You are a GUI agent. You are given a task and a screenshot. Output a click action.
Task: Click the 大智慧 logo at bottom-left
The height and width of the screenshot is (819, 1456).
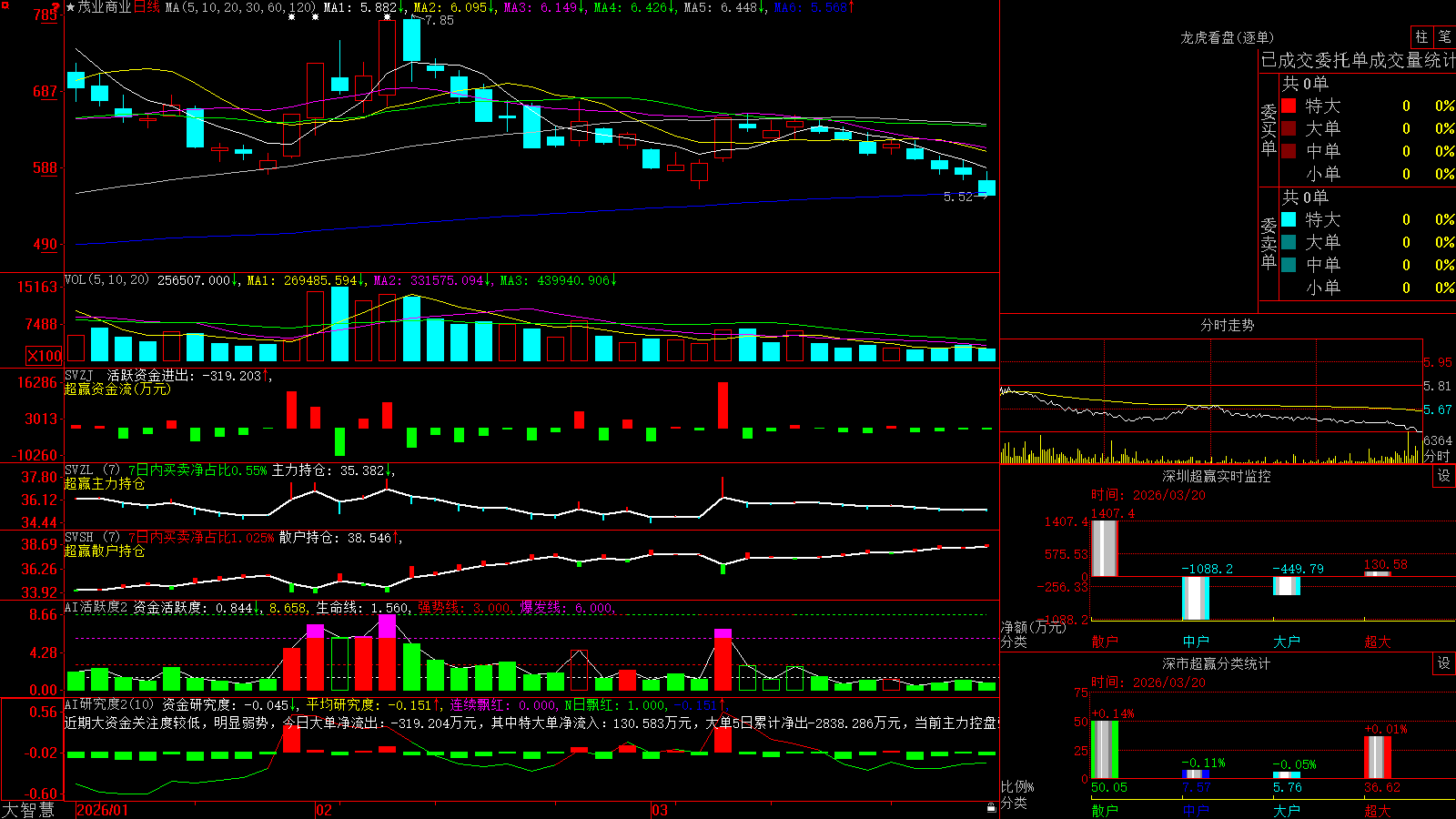click(x=28, y=809)
